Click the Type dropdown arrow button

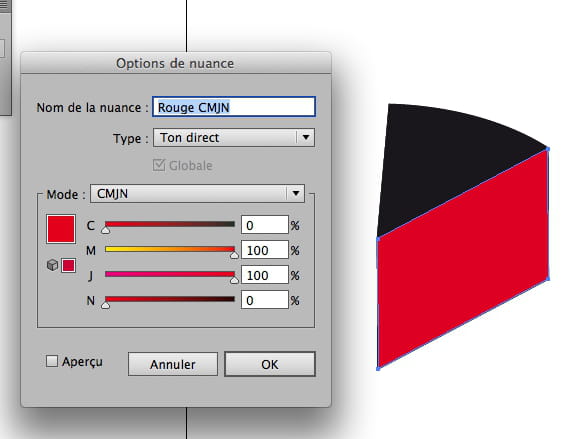(306, 138)
